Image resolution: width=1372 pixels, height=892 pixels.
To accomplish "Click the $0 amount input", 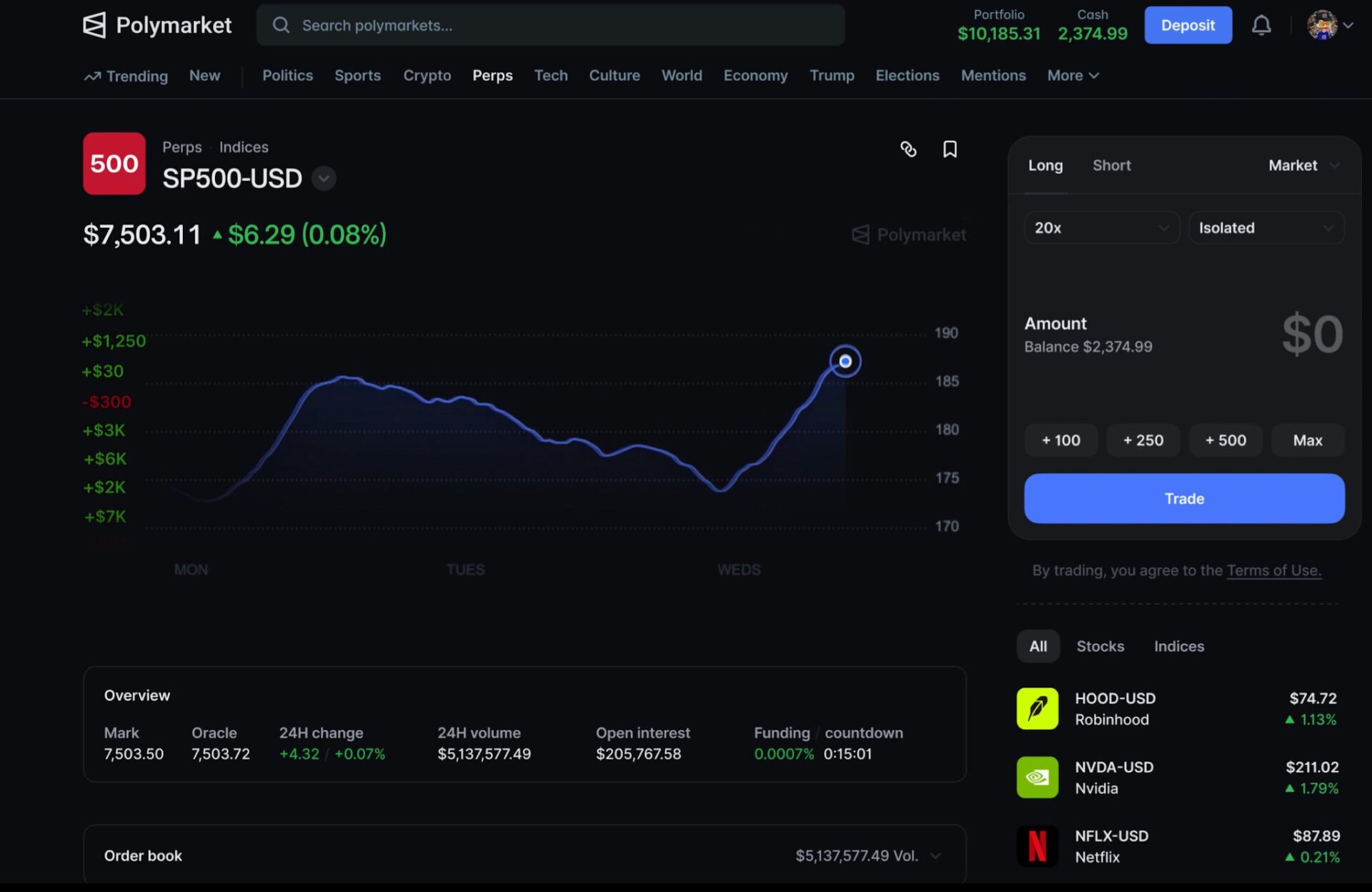I will (1312, 334).
